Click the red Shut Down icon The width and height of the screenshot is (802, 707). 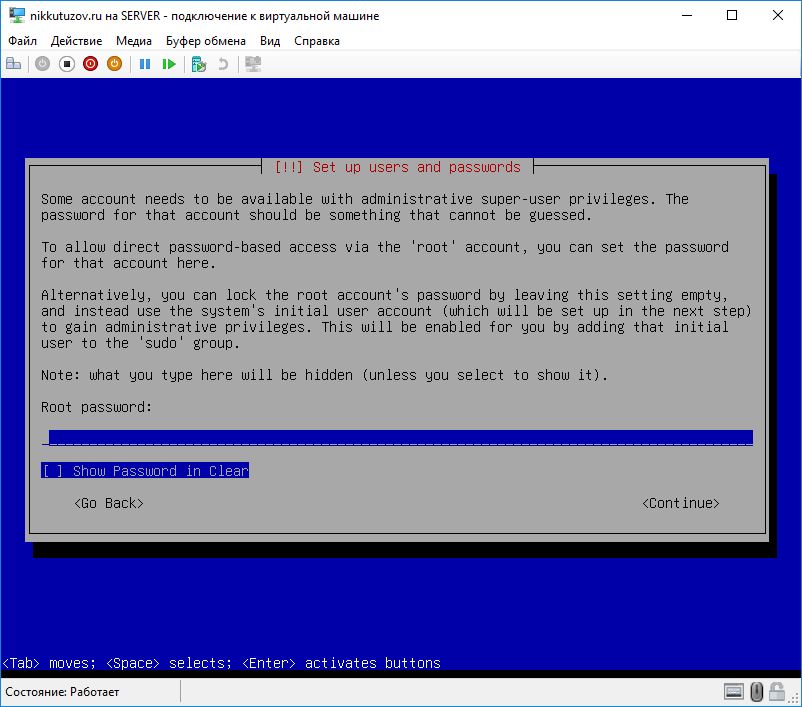click(90, 64)
